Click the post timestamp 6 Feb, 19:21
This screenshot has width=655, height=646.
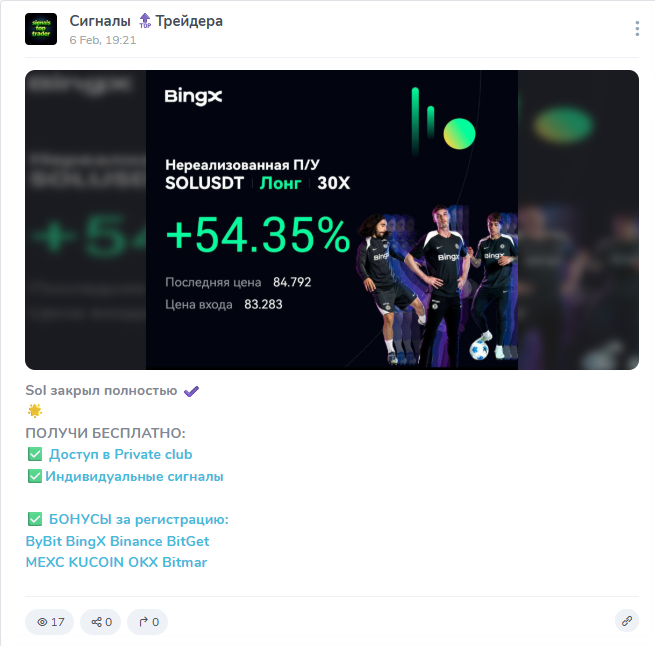pyautogui.click(x=103, y=40)
